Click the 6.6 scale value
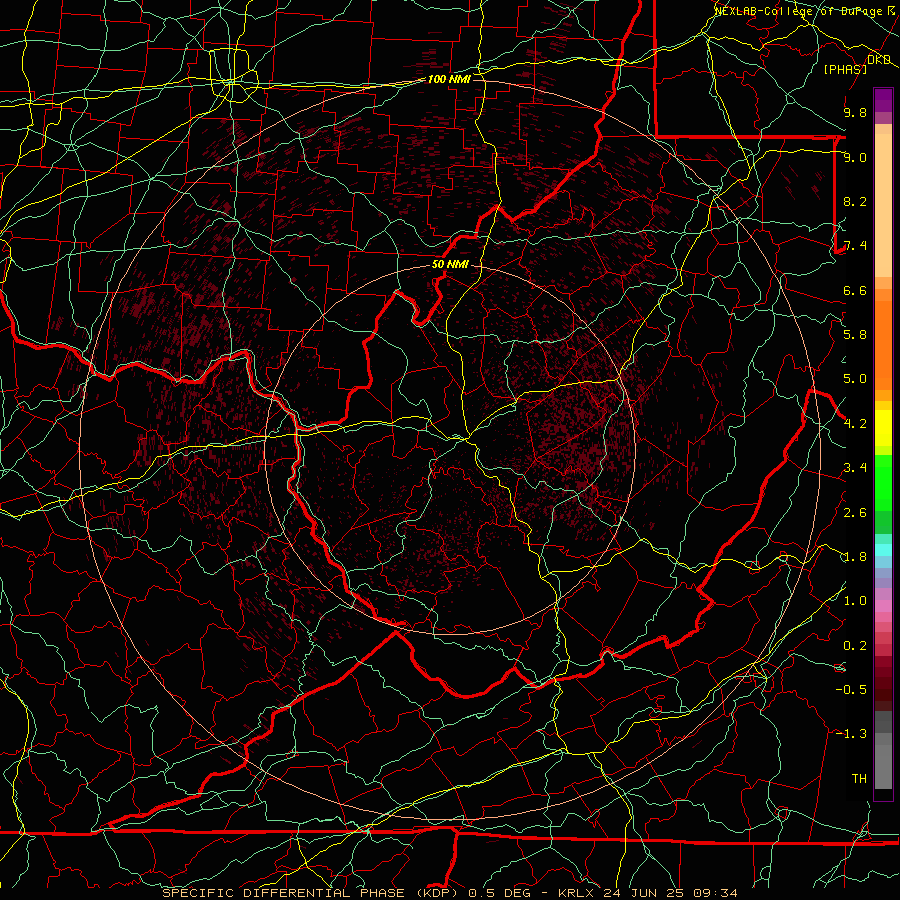The height and width of the screenshot is (900, 900). (855, 291)
